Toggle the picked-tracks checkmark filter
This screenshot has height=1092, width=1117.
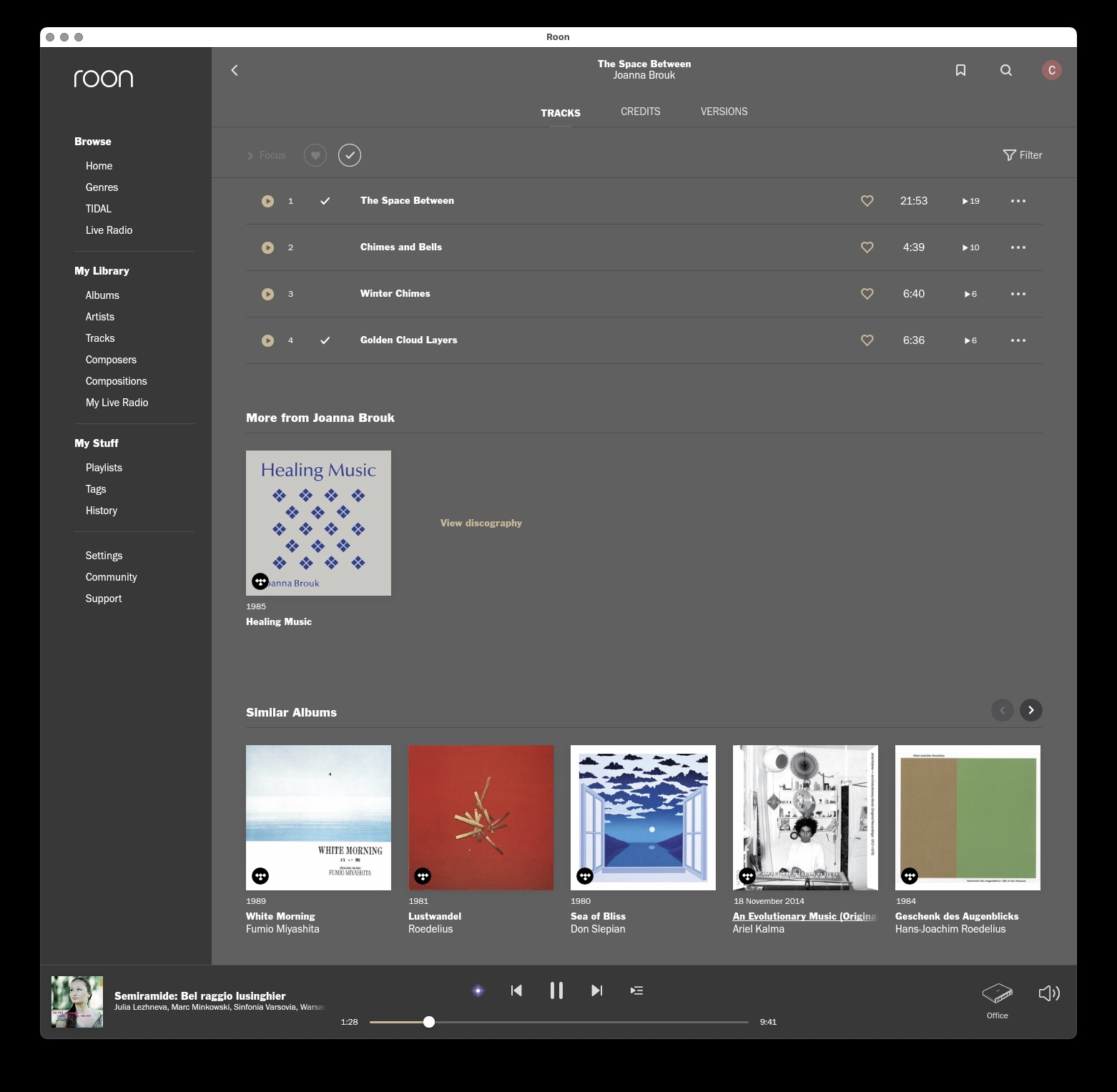click(x=350, y=155)
